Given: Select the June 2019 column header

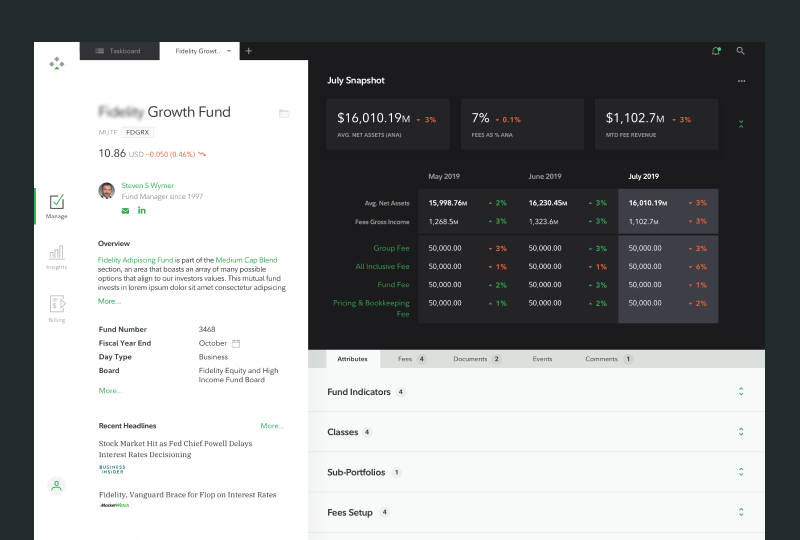Looking at the screenshot, I should point(544,176).
